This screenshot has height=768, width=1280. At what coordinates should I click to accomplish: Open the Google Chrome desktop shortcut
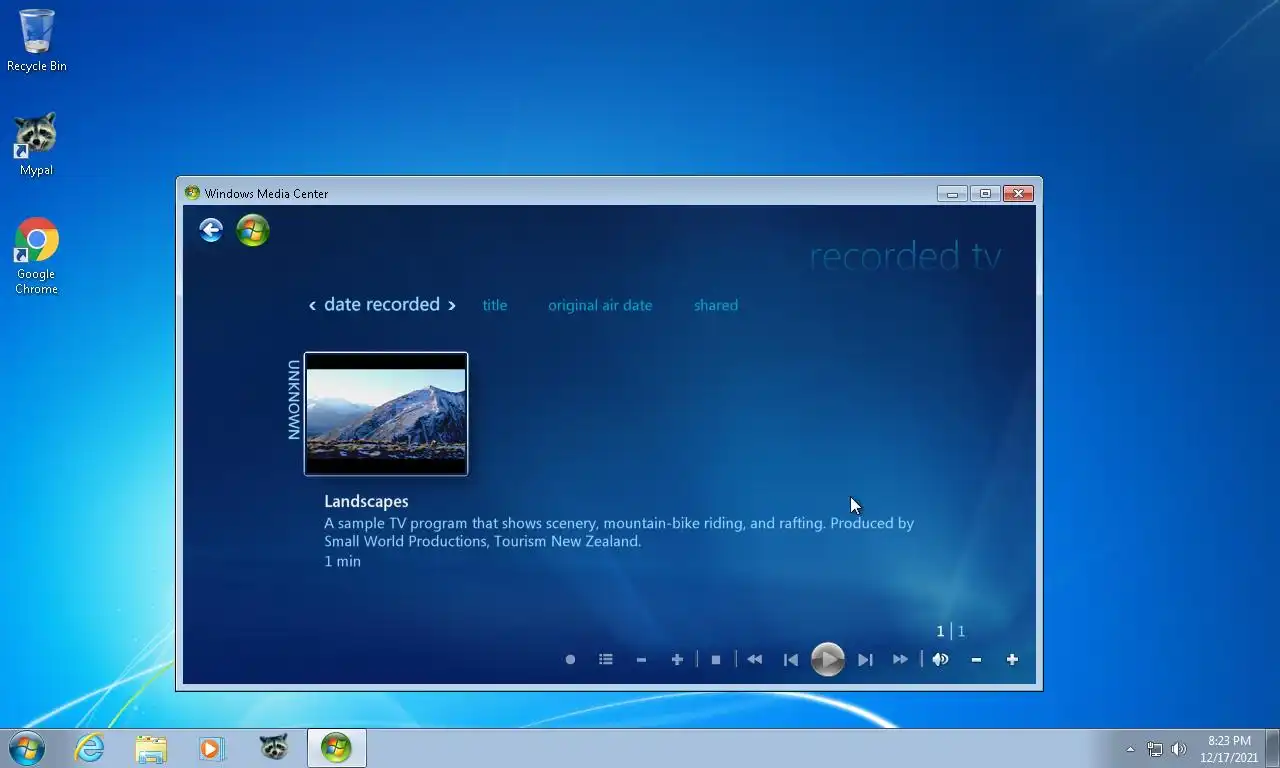coord(36,256)
